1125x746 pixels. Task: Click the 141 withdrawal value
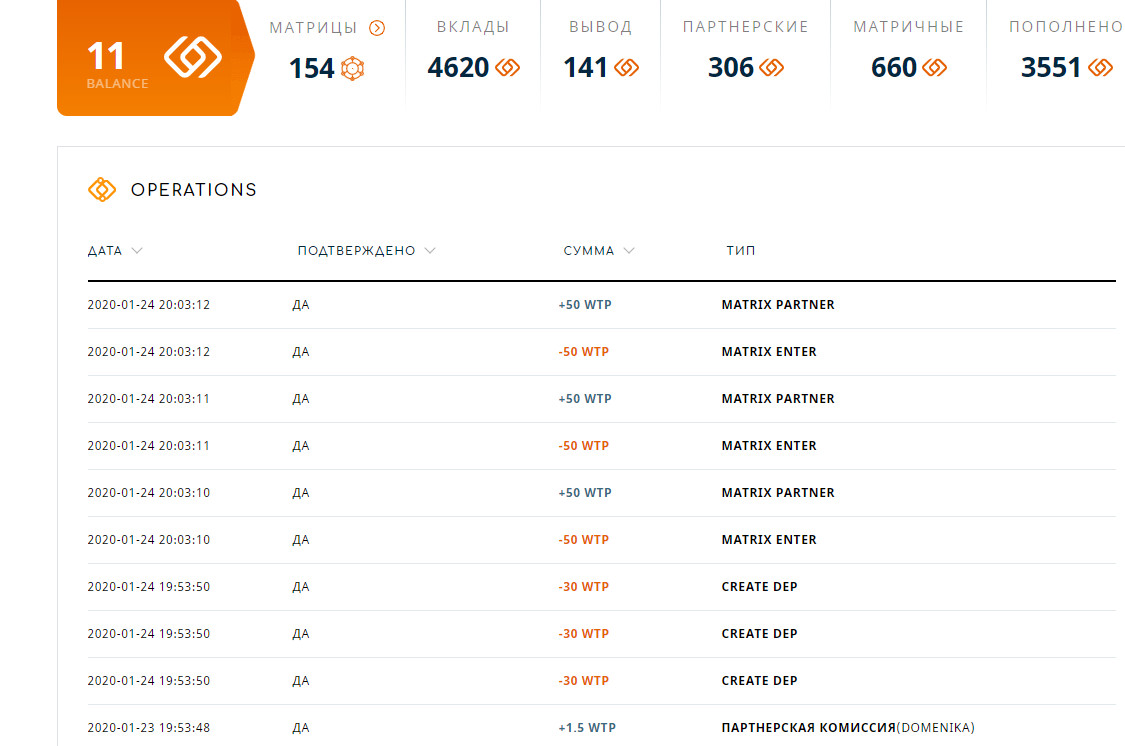[585, 67]
